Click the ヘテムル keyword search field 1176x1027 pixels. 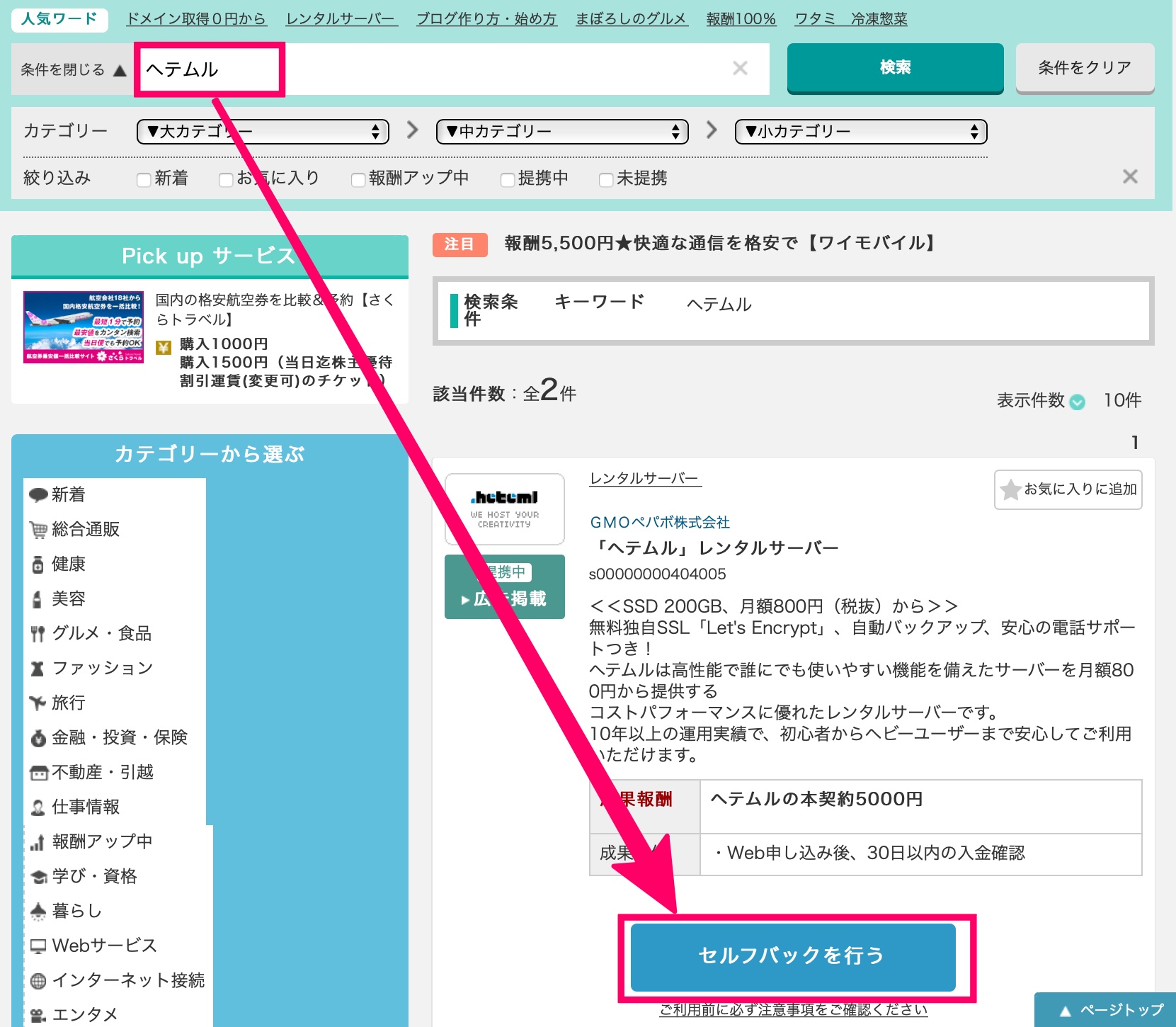pyautogui.click(x=451, y=69)
